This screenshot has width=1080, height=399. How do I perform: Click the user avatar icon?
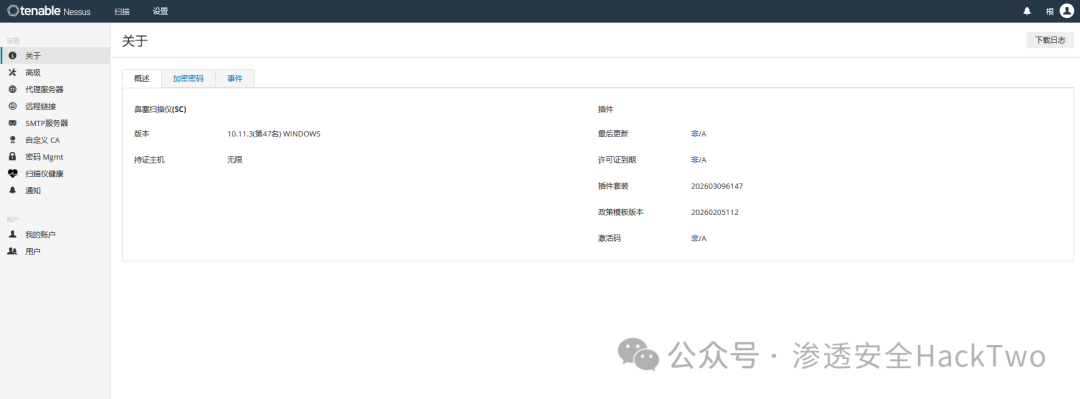click(x=1066, y=11)
